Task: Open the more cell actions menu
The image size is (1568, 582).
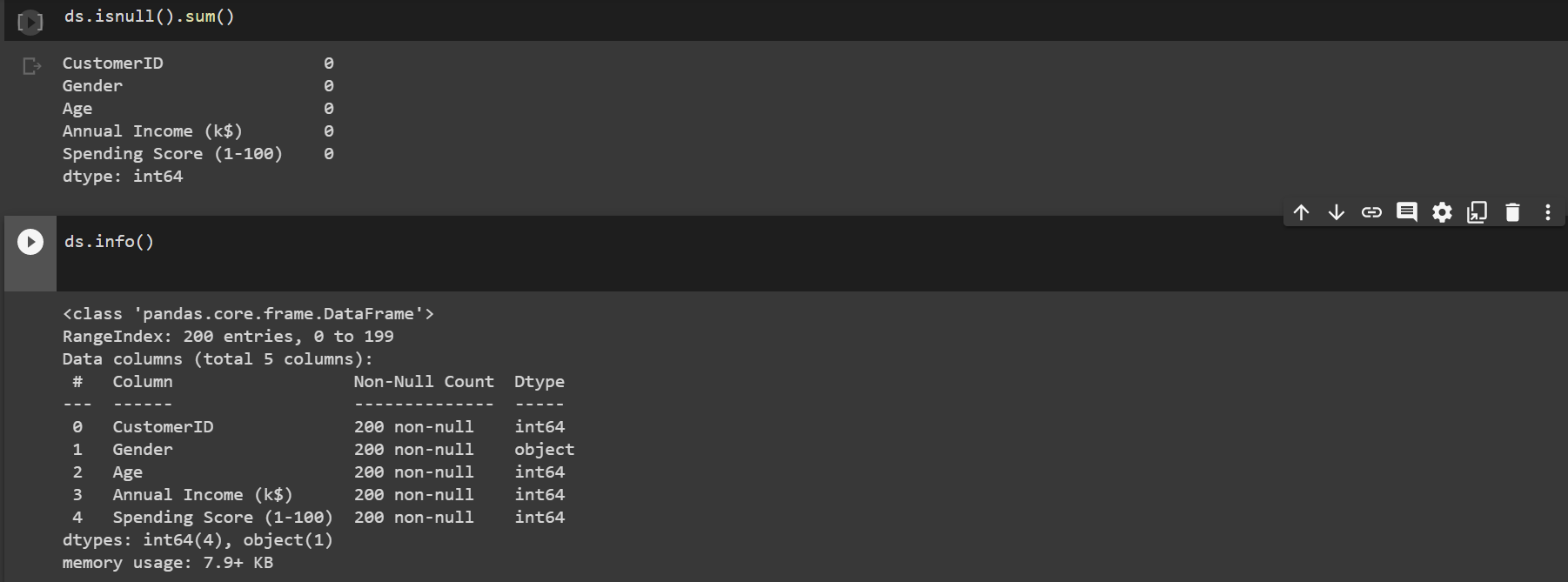Action: 1547,211
